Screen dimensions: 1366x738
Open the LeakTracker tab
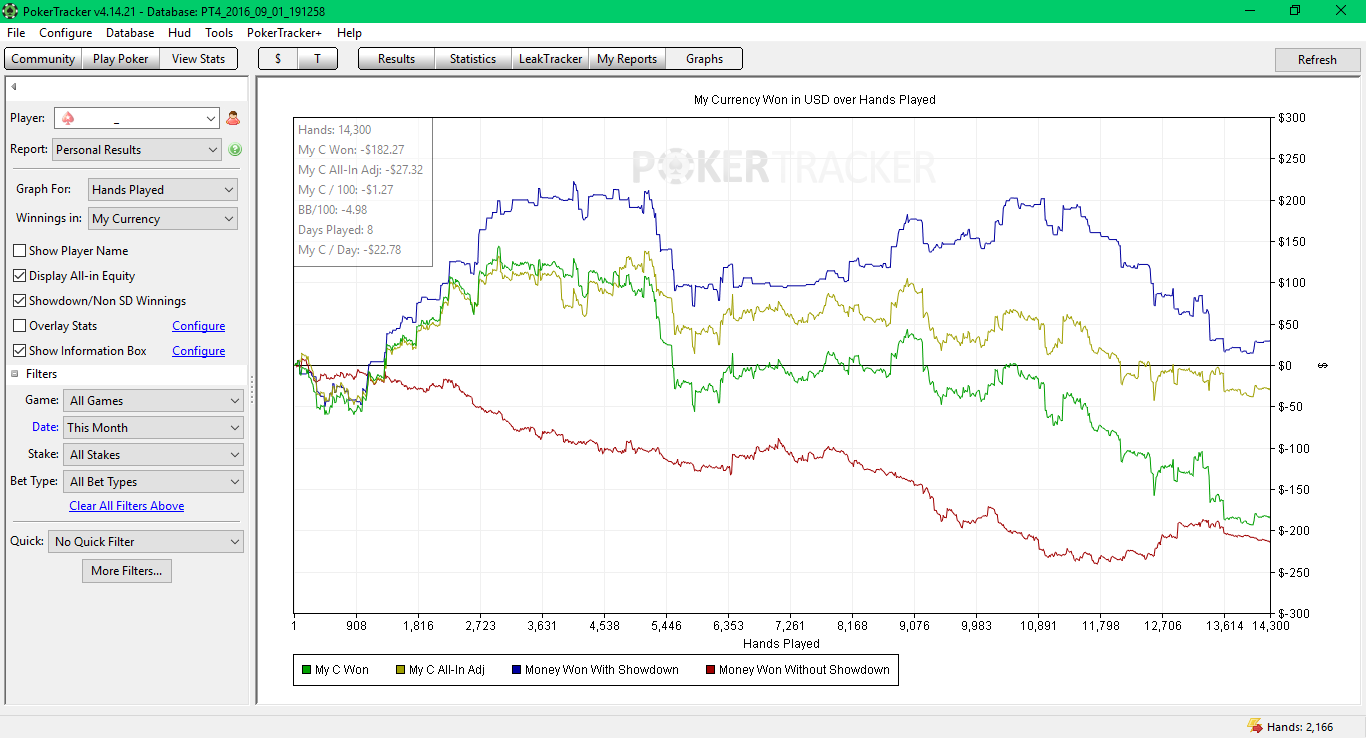(x=550, y=59)
